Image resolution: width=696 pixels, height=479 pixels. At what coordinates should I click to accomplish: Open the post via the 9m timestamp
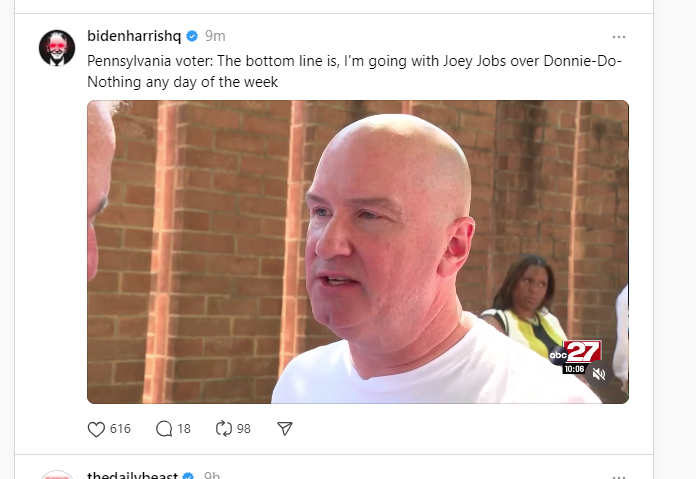[x=215, y=36]
